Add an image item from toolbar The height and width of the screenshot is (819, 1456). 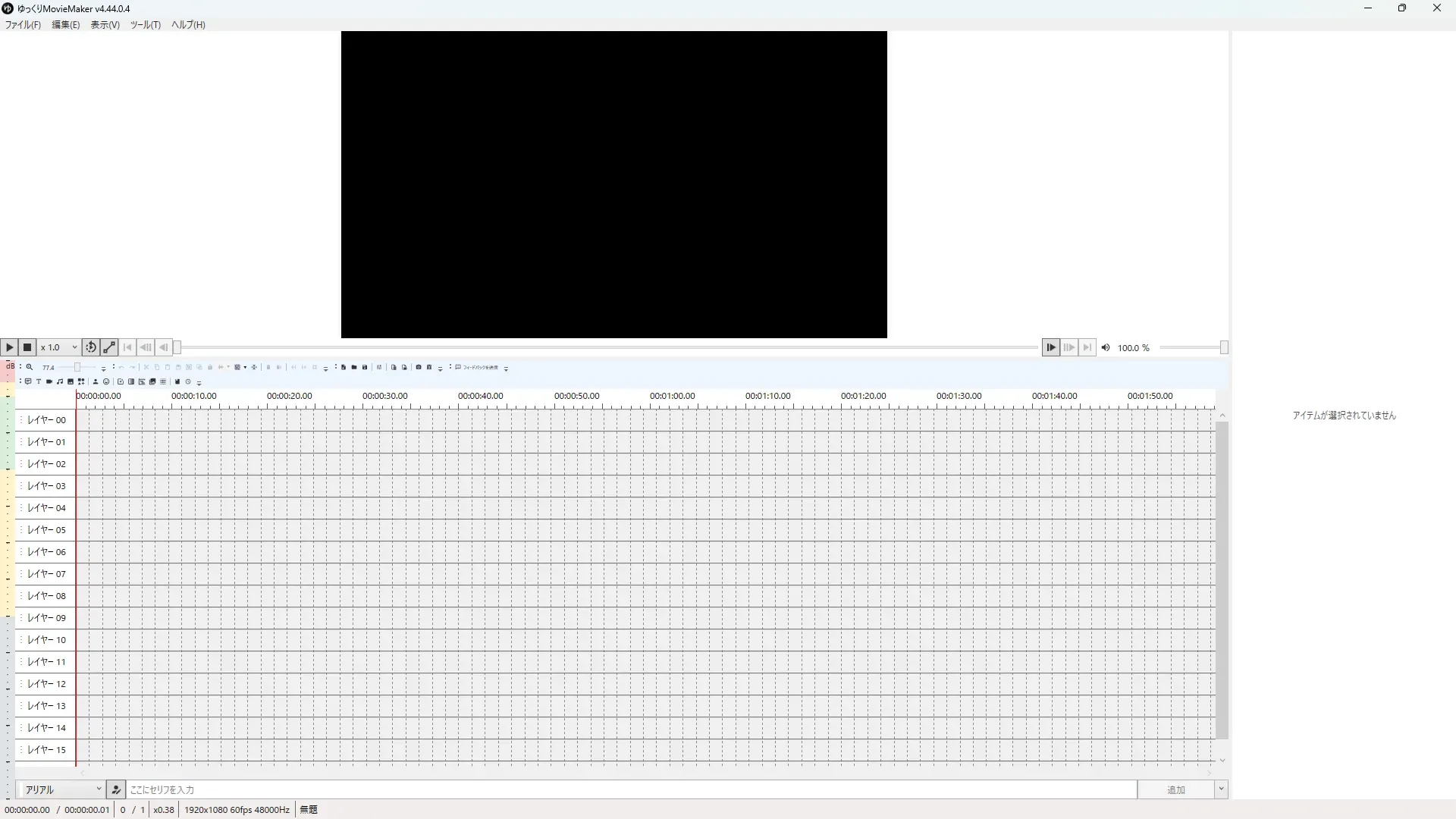[71, 381]
